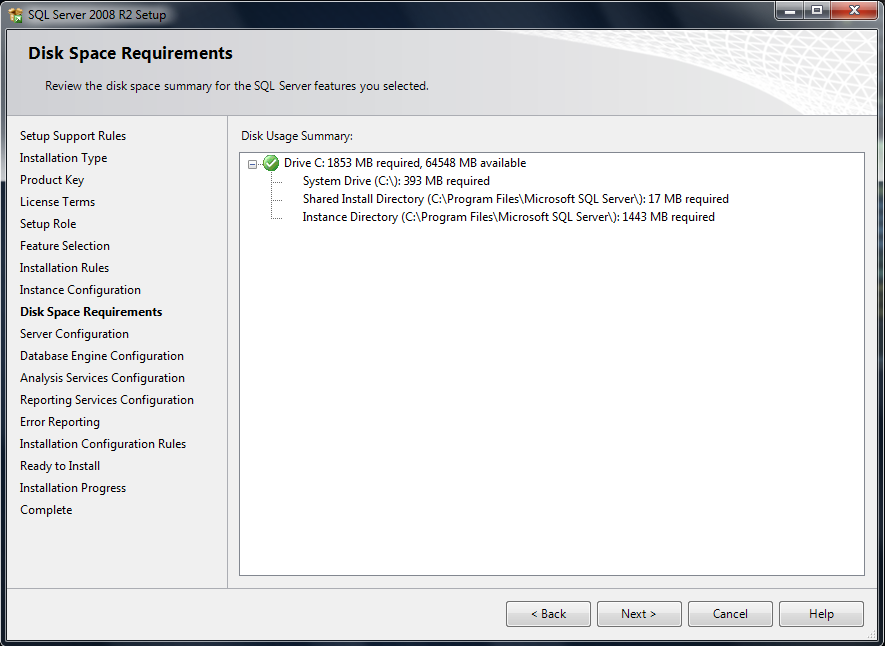This screenshot has width=885, height=646.
Task: Click 'Error Reporting' step in sidebar
Action: point(60,422)
